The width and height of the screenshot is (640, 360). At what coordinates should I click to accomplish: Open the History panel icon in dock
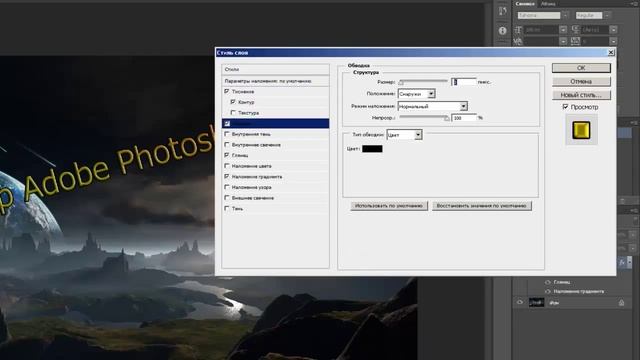(502, 11)
